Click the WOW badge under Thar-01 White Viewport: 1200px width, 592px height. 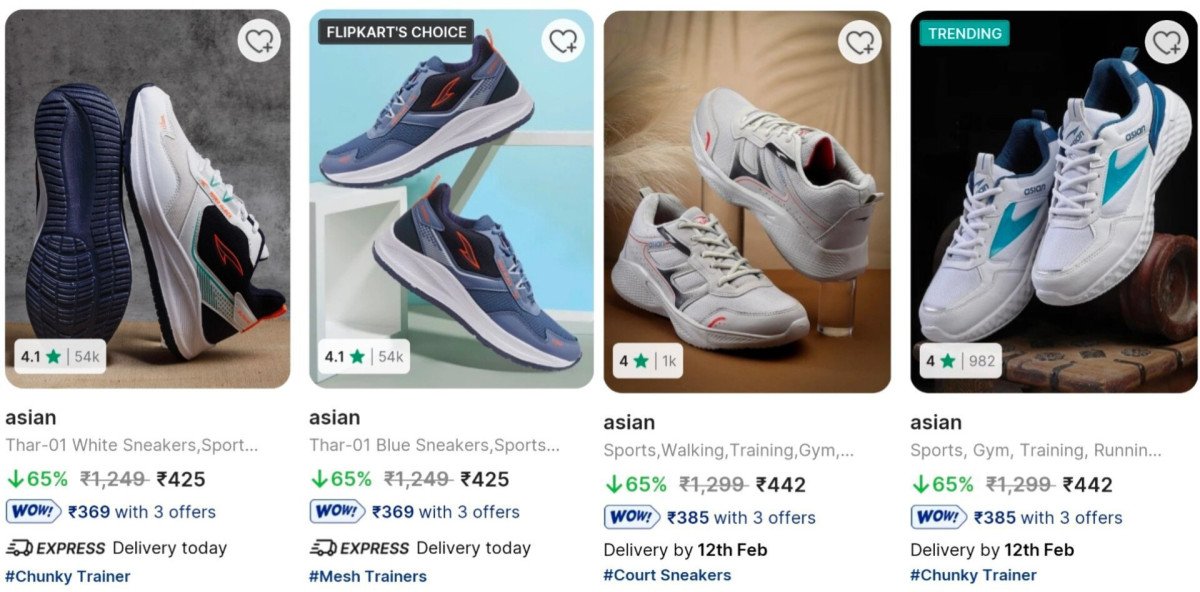point(33,511)
